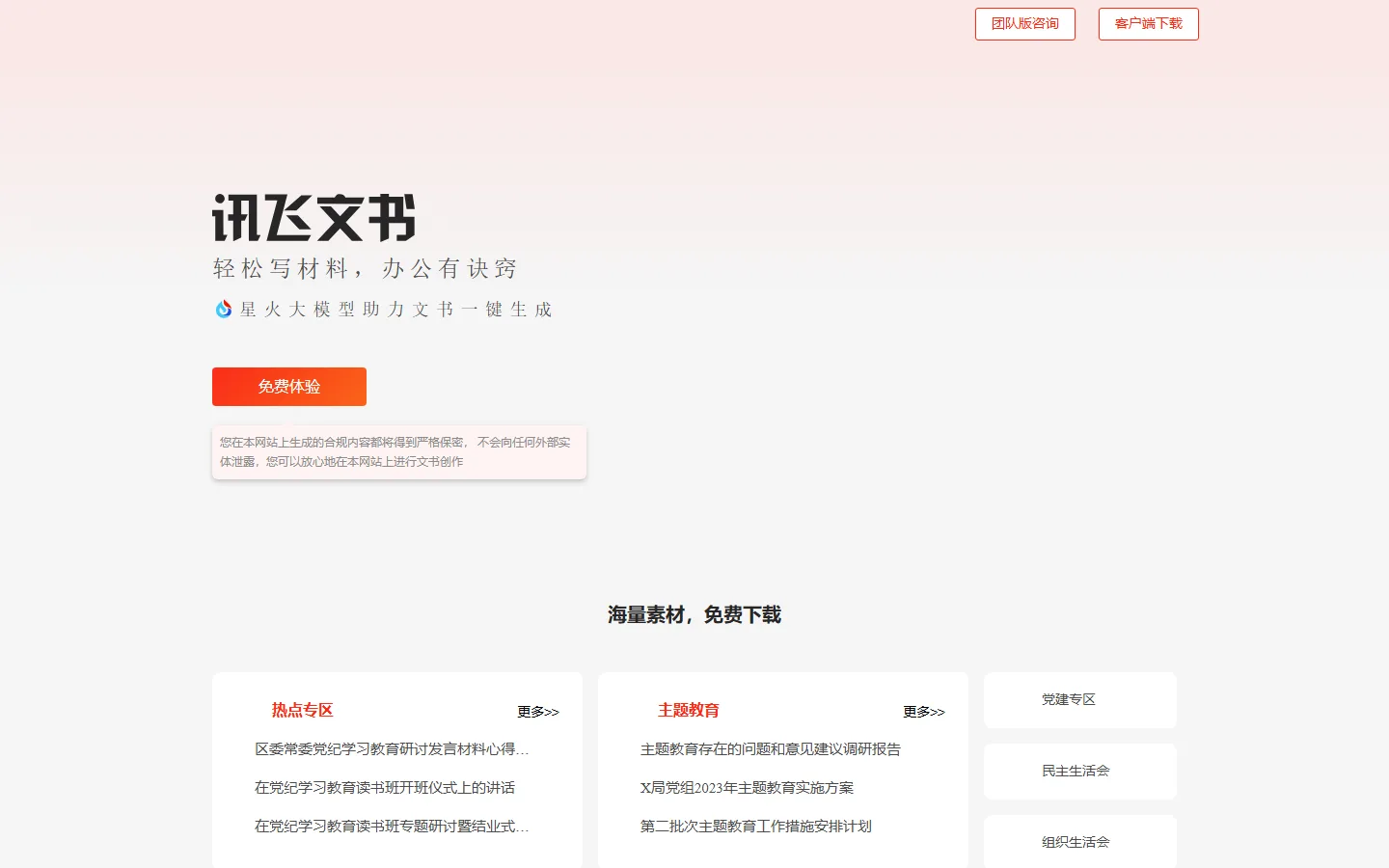Select the 民主生活会 category card

click(1080, 772)
